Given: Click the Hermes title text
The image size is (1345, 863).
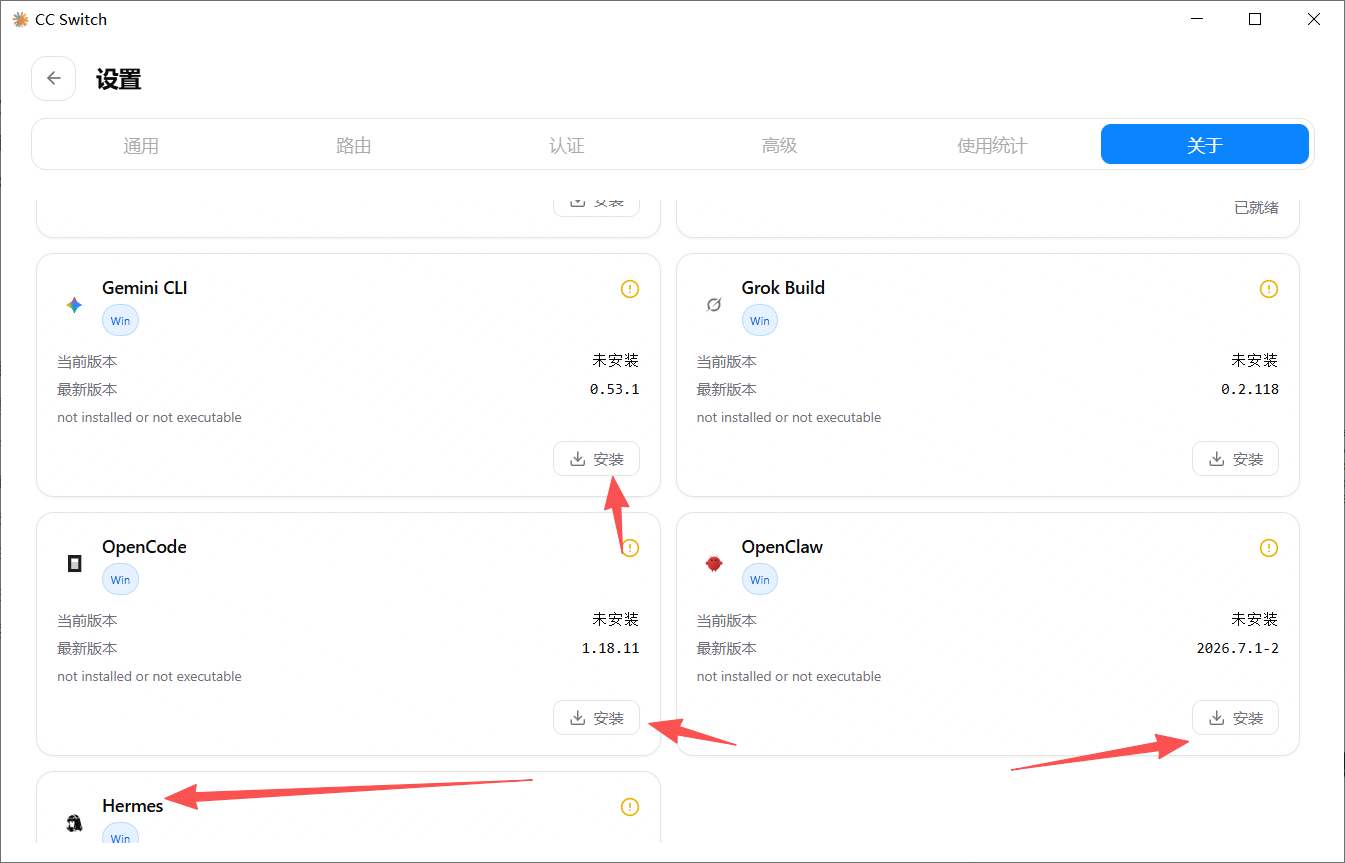Looking at the screenshot, I should [132, 806].
